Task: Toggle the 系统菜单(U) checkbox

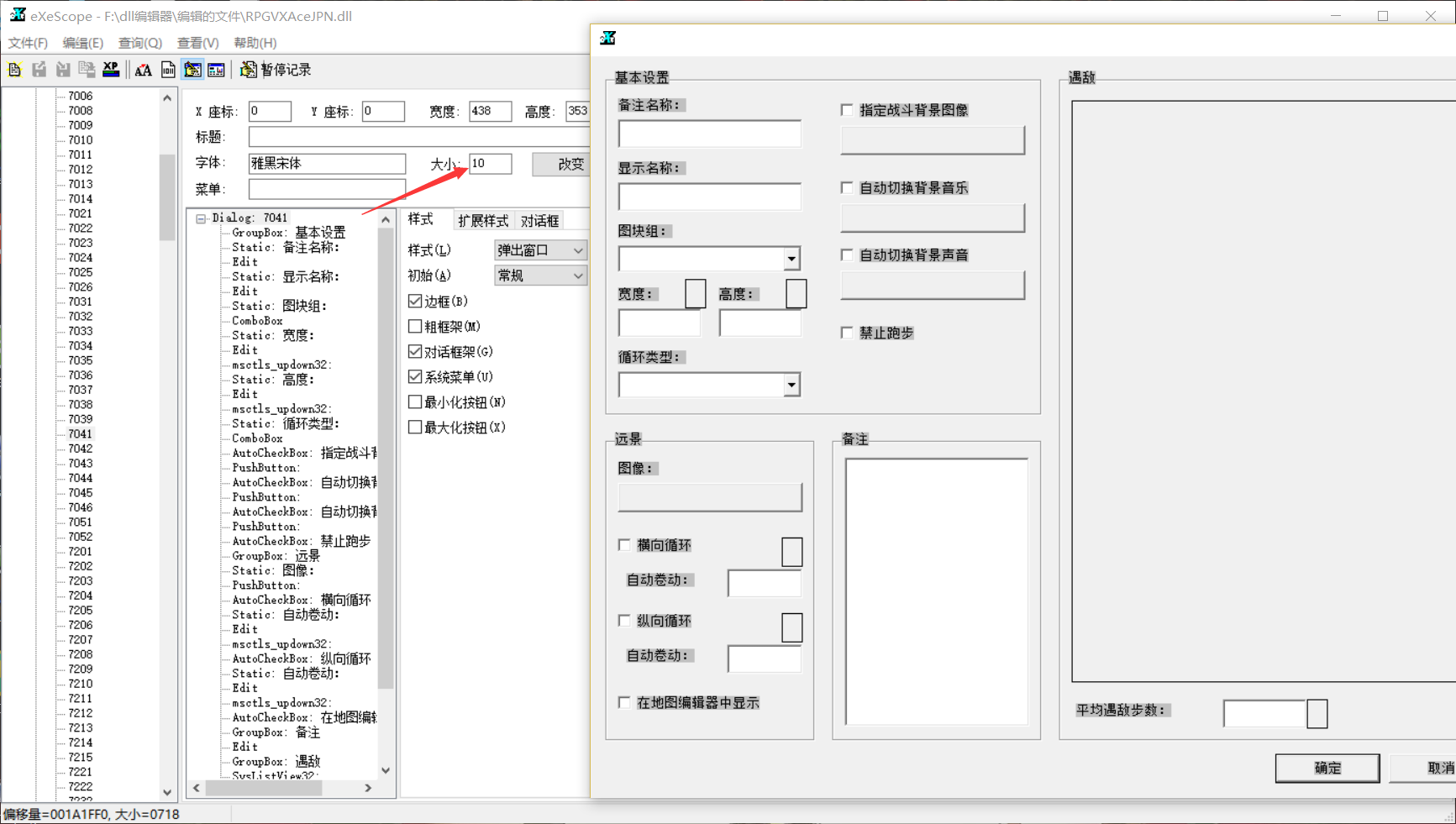Action: 415,376
